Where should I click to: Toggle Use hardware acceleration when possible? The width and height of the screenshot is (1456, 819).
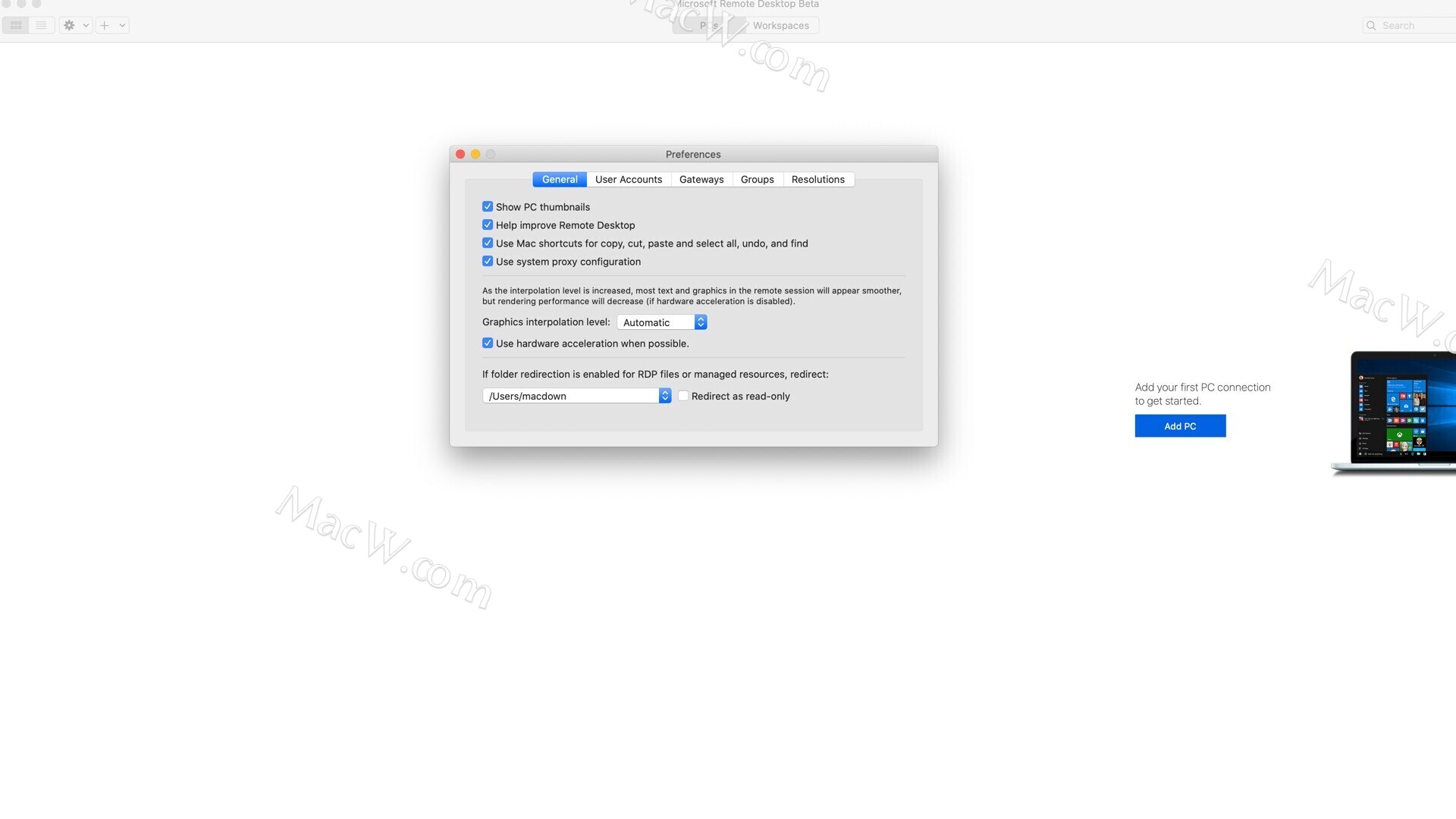point(487,343)
